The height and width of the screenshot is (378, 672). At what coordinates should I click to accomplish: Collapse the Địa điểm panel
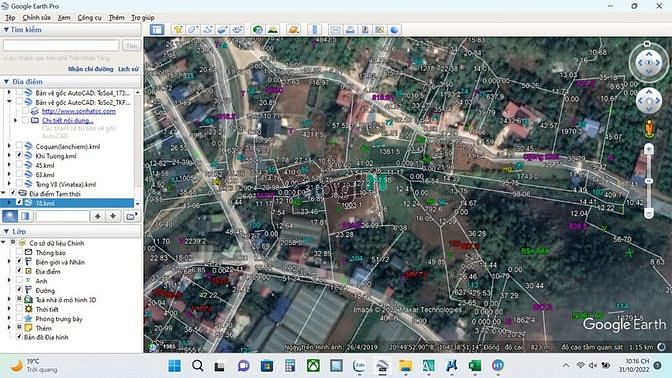[6, 81]
